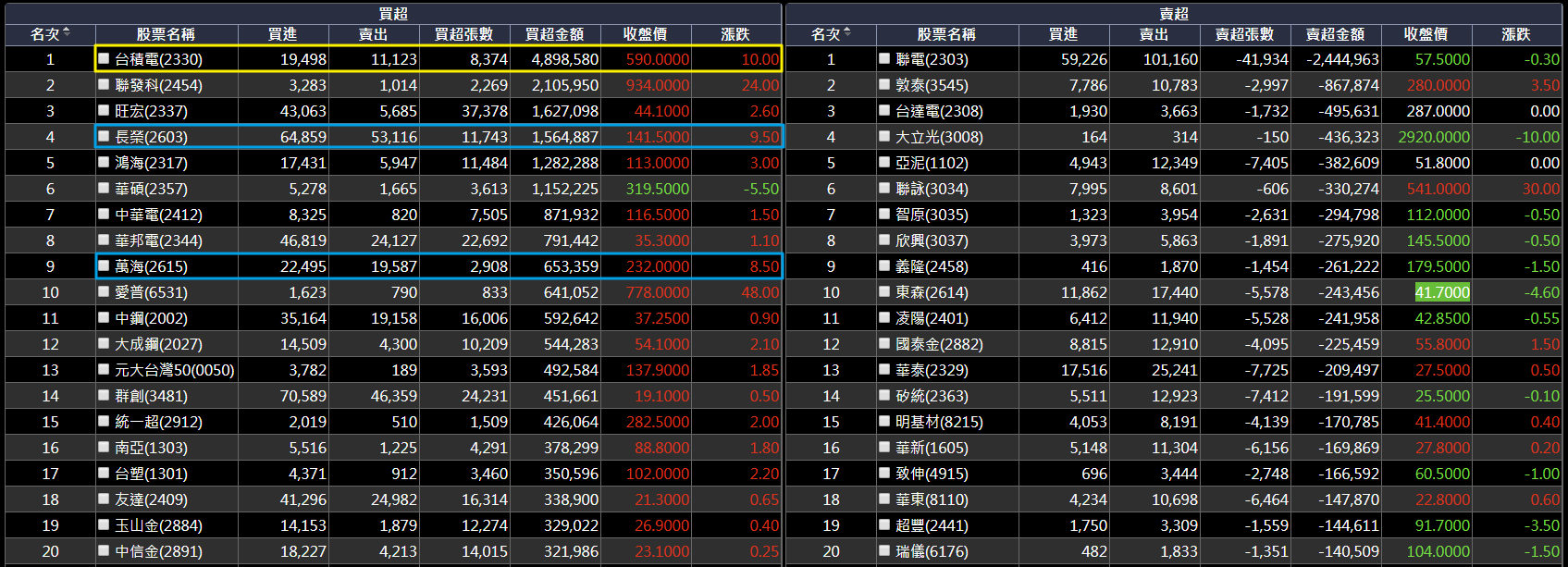Tick the checkbox for 長榮(2603)
Viewport: 1568px width, 567px height.
coord(105,136)
